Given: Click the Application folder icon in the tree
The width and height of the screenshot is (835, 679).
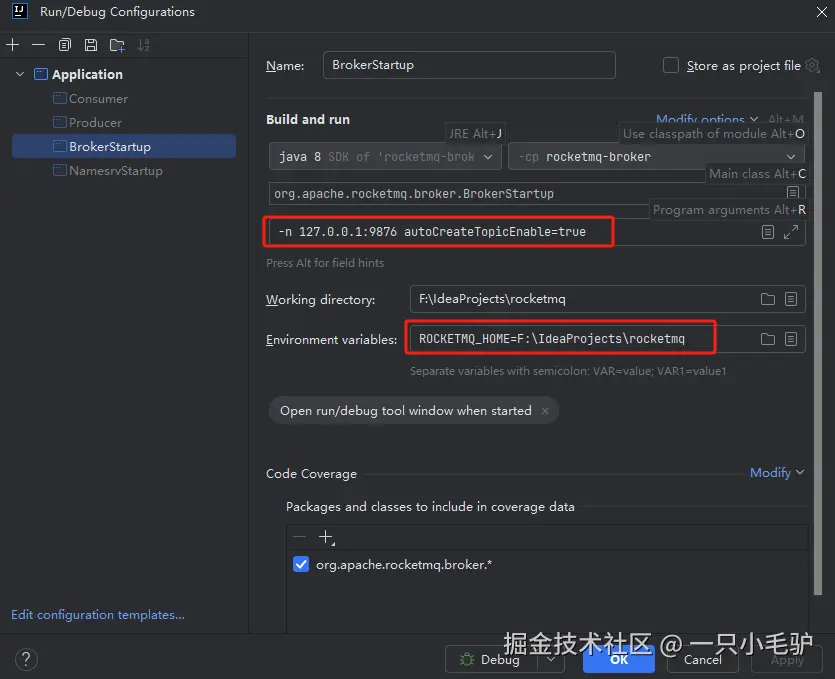Looking at the screenshot, I should click(x=41, y=74).
